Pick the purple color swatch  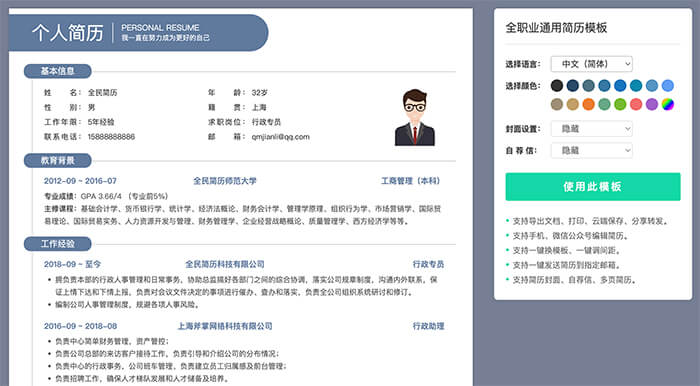[x=652, y=104]
